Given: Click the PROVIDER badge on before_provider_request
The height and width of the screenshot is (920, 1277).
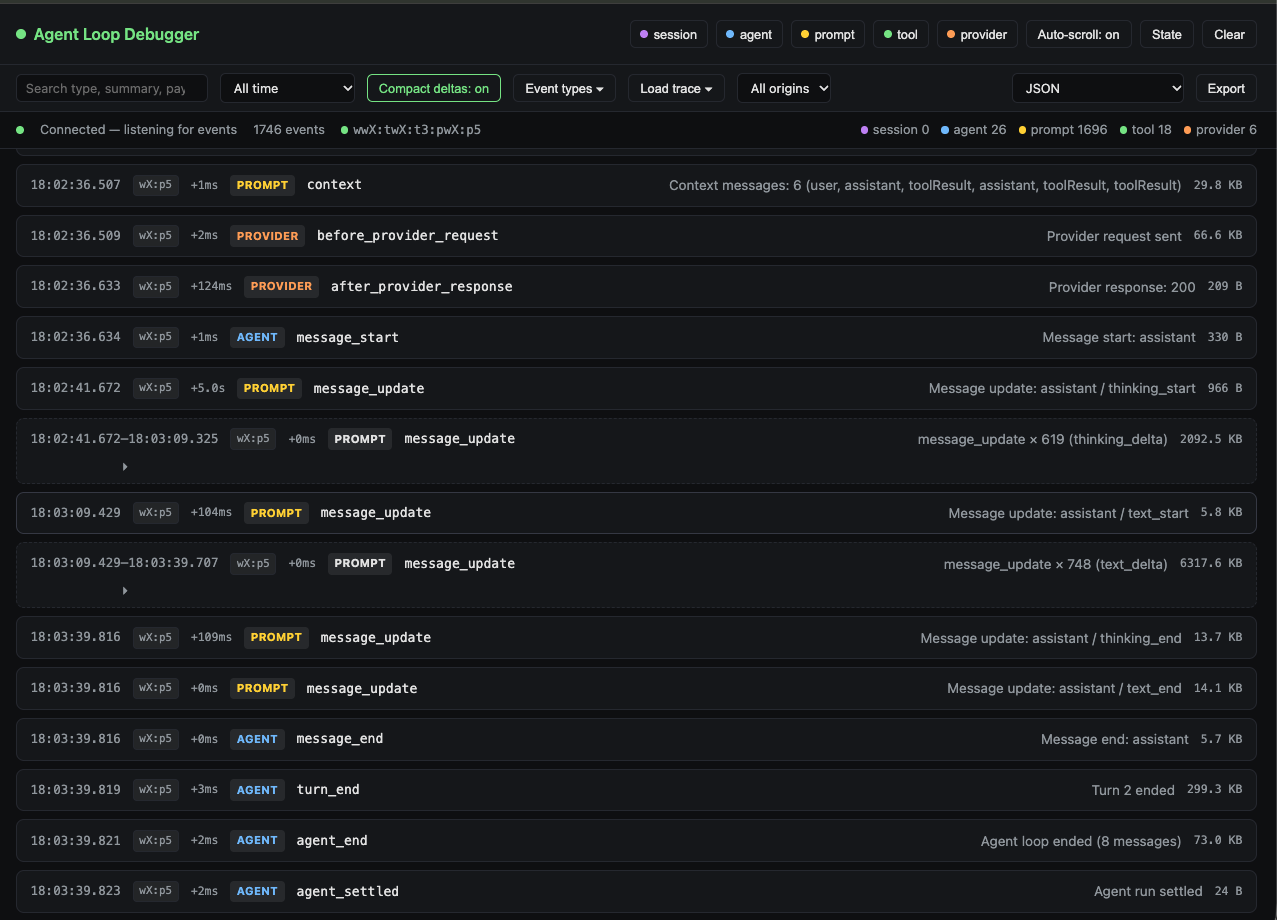Looking at the screenshot, I should coord(267,236).
